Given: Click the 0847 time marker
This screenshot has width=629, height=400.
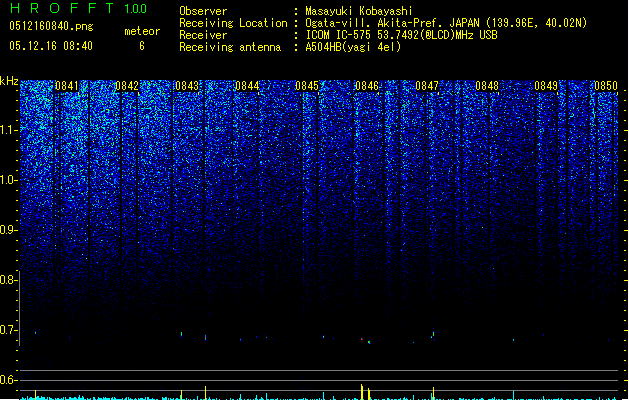Looking at the screenshot, I should click(427, 86).
